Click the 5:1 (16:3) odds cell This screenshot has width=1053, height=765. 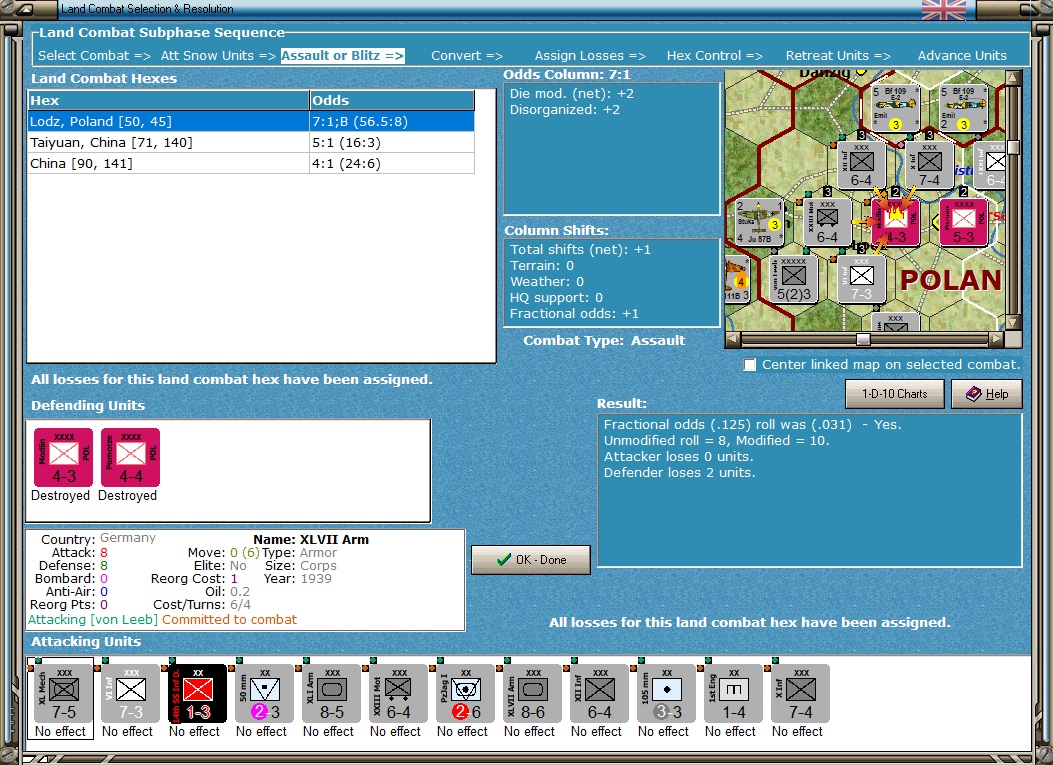pos(392,142)
